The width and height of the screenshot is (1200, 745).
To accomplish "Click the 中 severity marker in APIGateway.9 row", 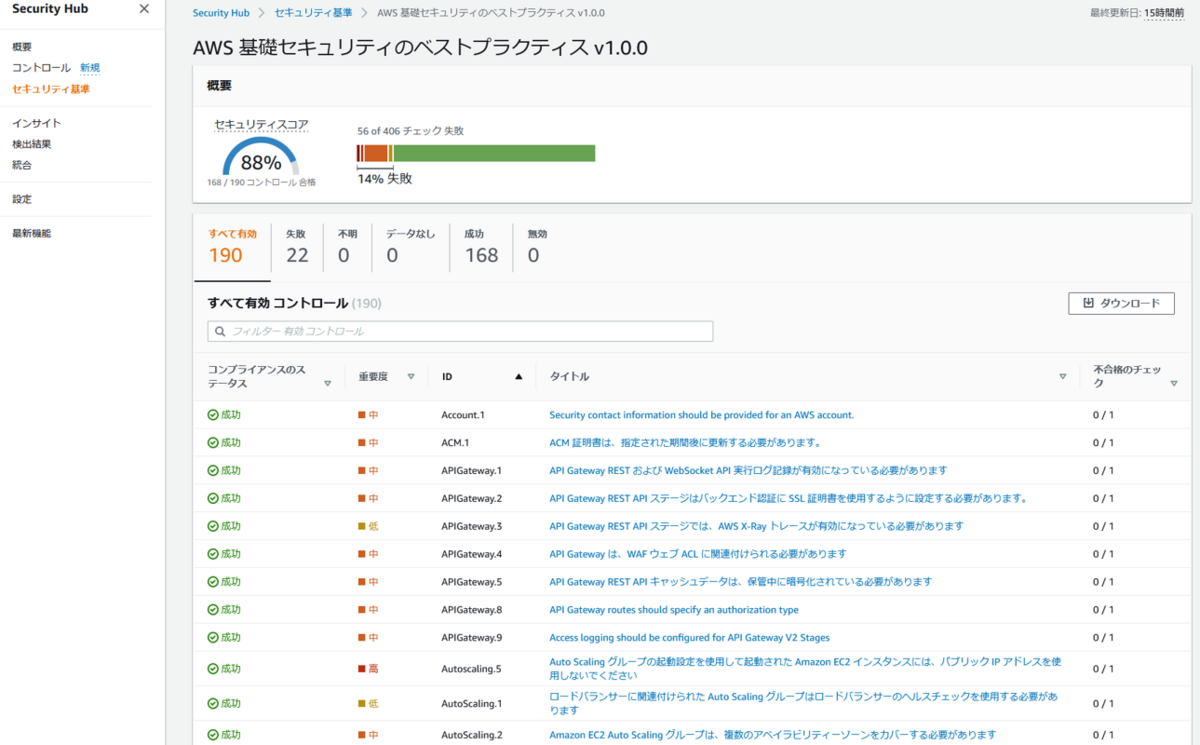I will pos(368,637).
